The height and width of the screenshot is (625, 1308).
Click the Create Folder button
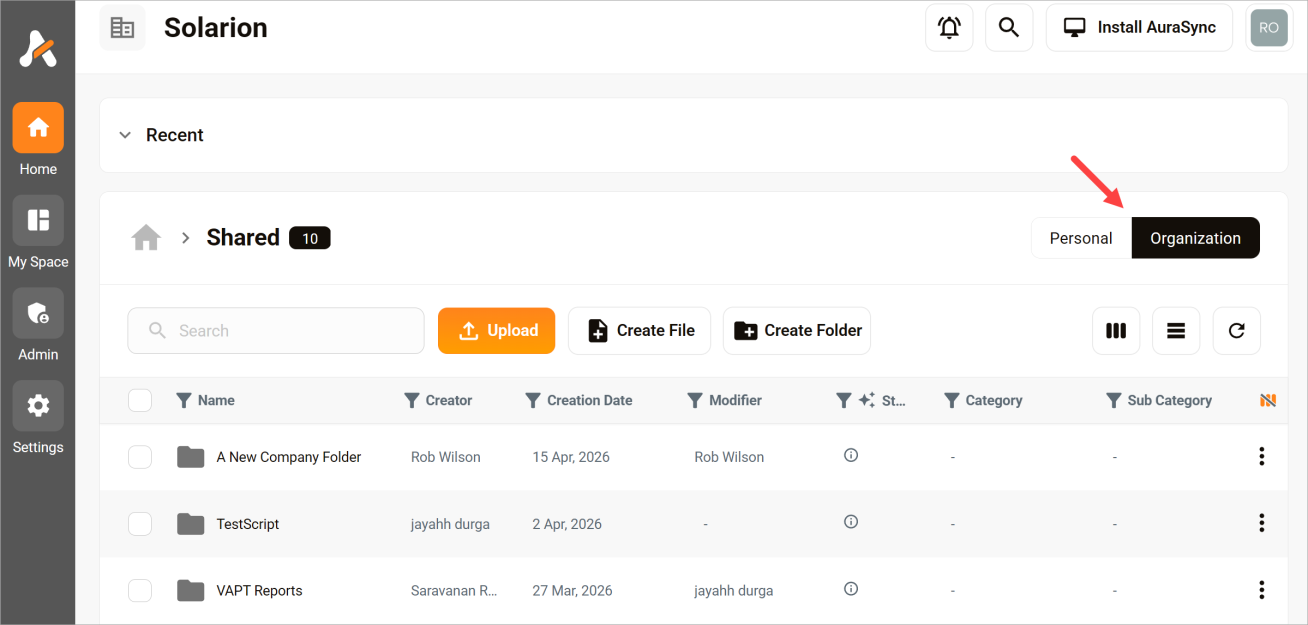click(797, 331)
